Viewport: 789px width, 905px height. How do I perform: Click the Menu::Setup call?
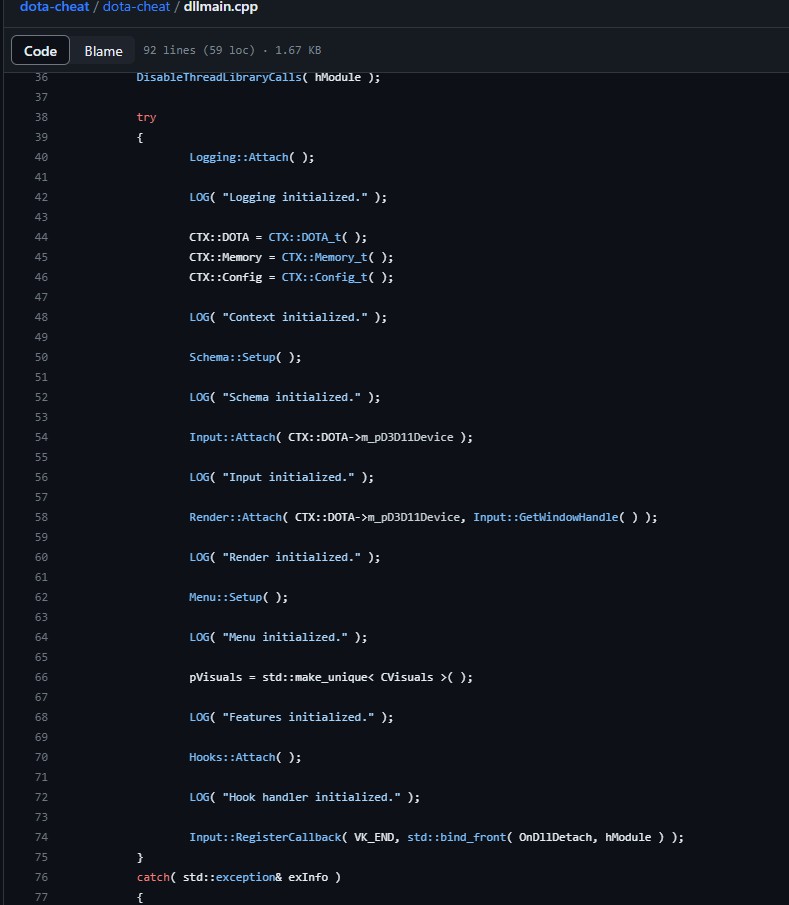tap(225, 597)
